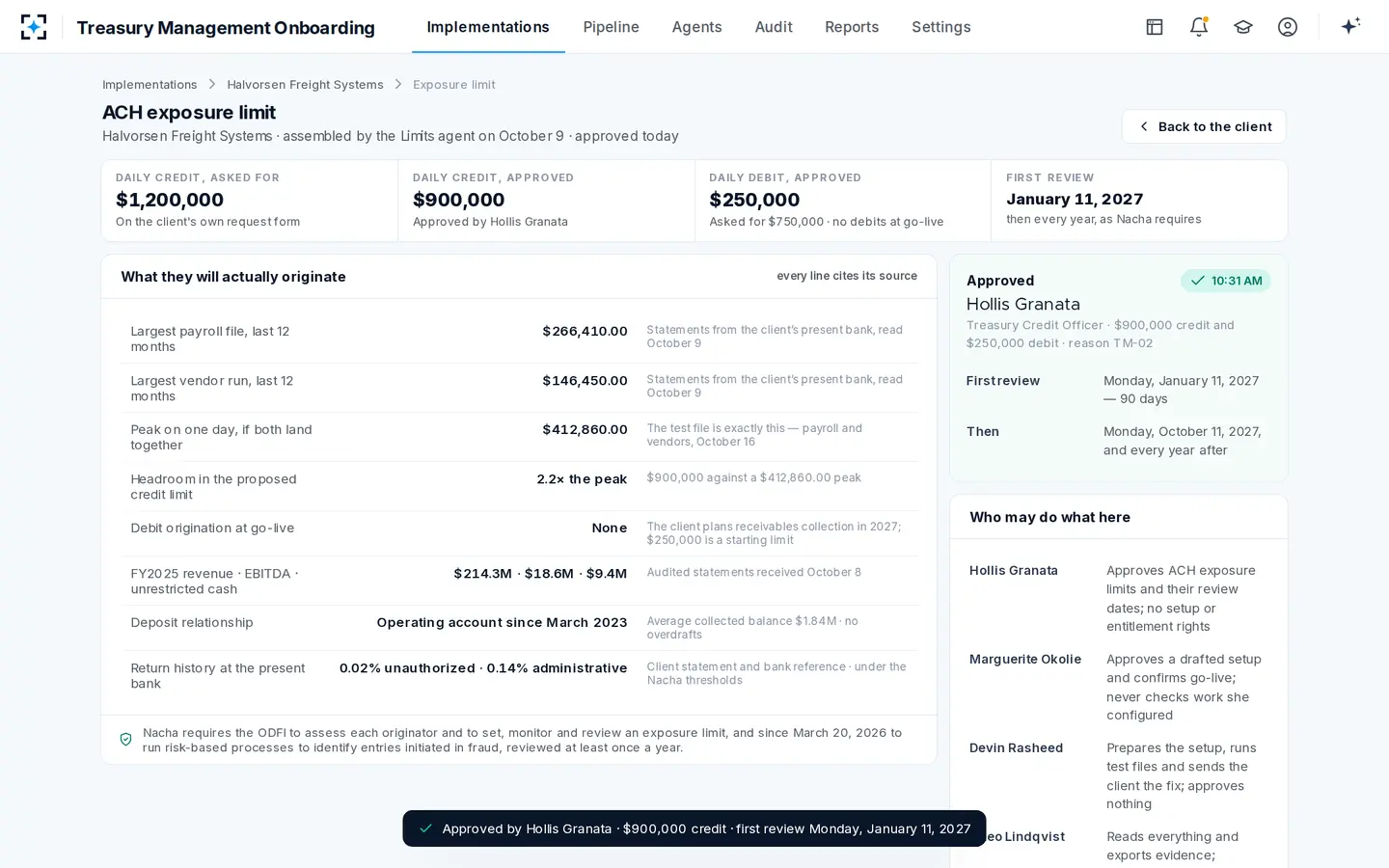Select the $1,200,000 daily credit asked value
Screen dimensions: 1389x868
pos(170,200)
